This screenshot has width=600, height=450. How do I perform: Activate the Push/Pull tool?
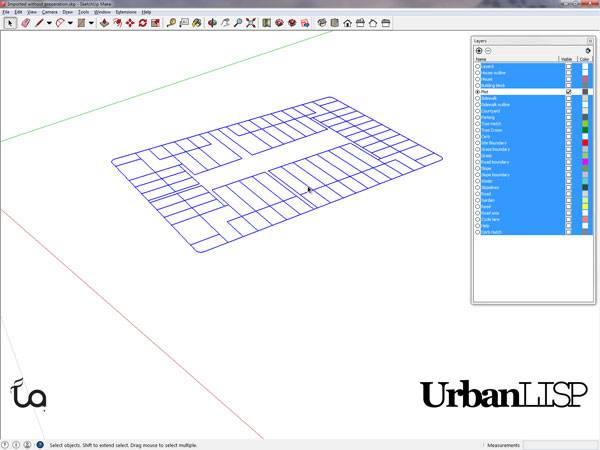pos(103,22)
